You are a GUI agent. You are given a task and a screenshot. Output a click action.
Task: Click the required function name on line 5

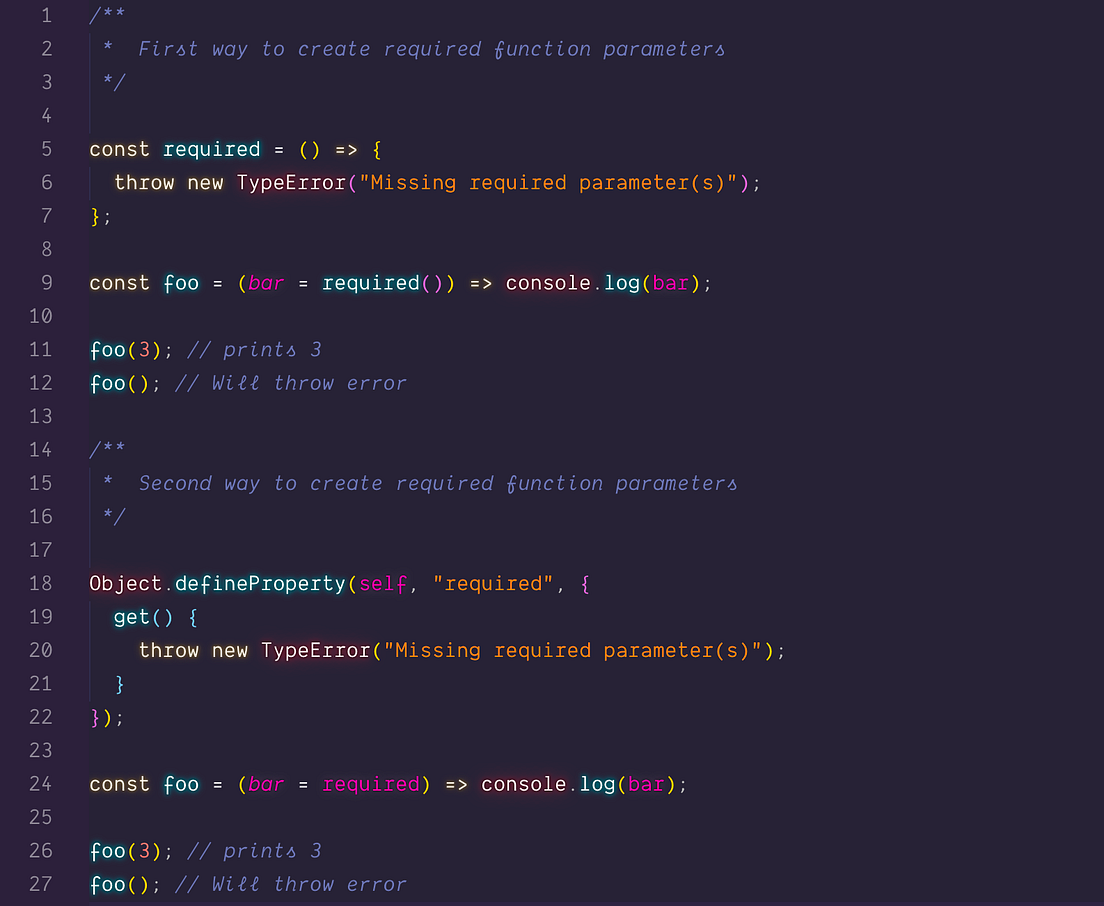(211, 149)
